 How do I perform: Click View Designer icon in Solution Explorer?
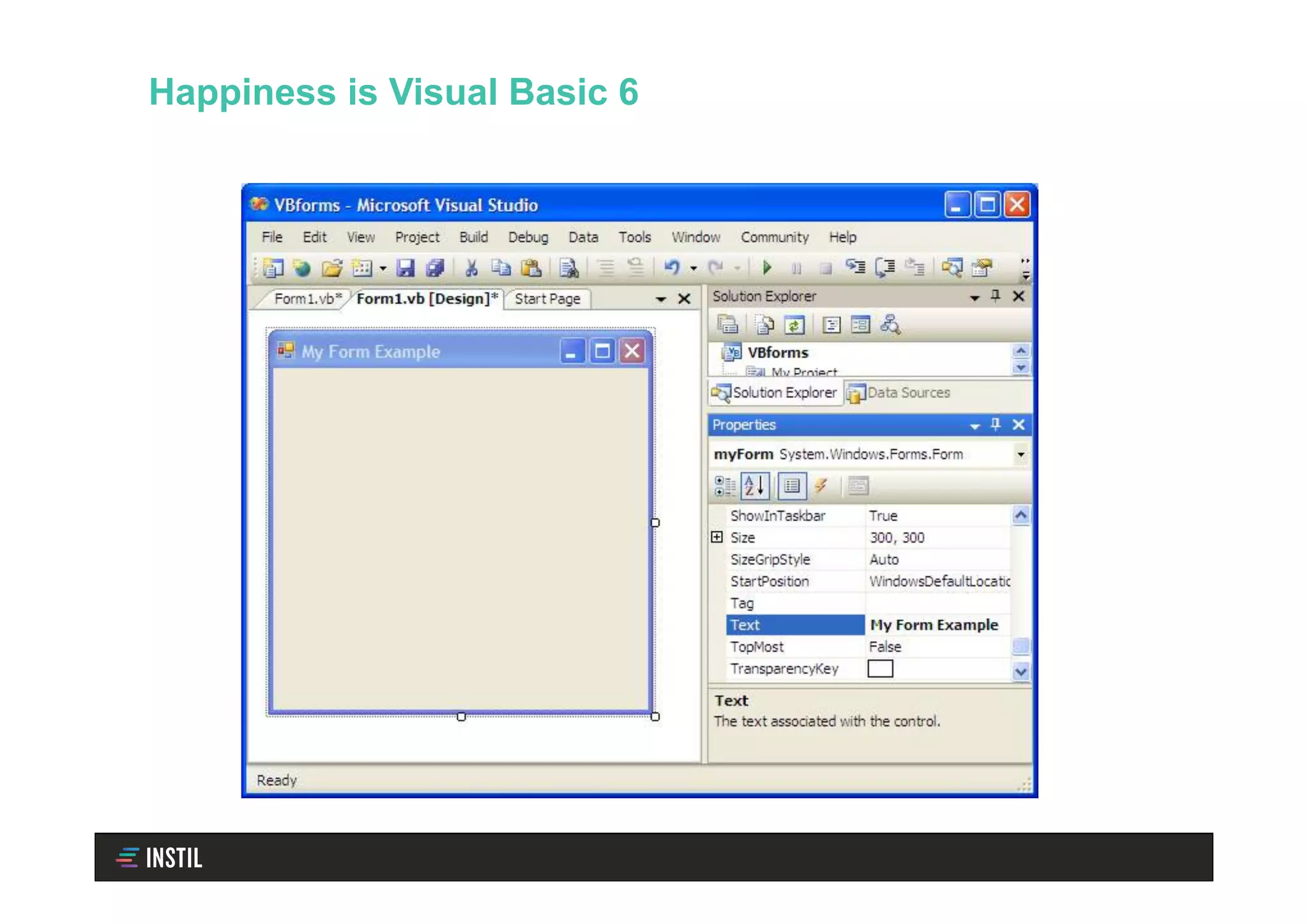coord(860,325)
